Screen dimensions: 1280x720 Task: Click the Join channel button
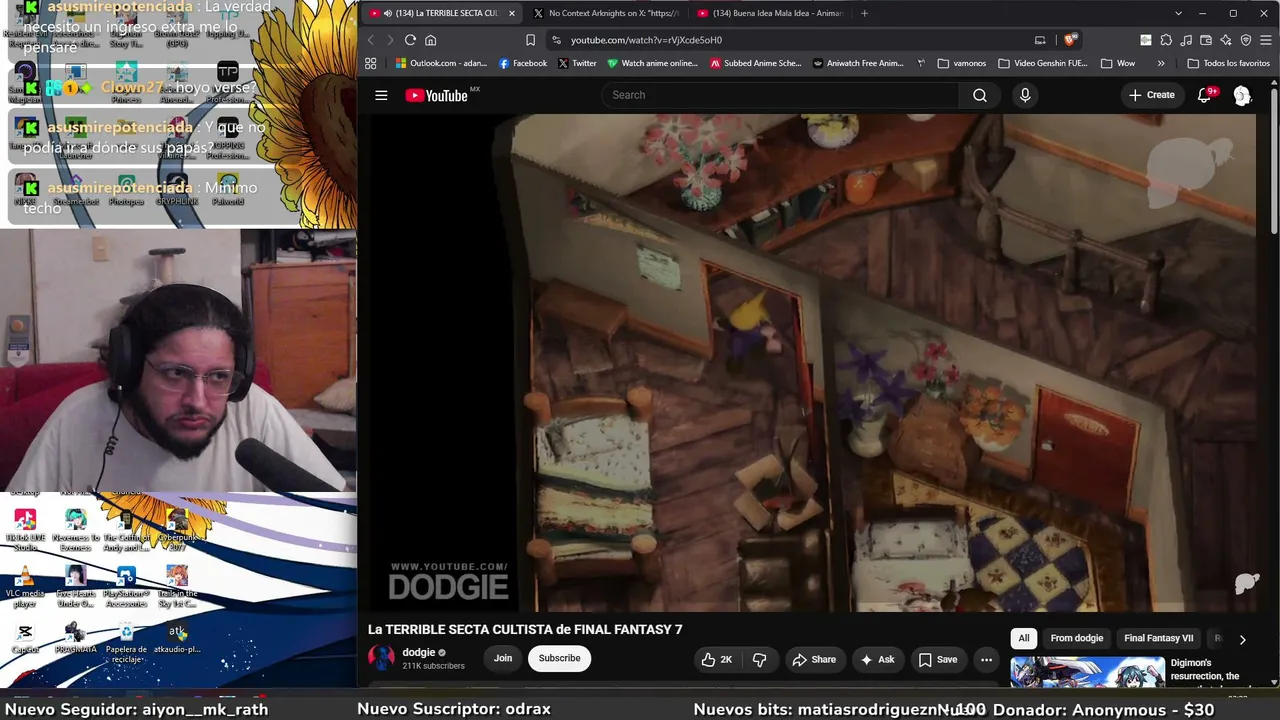[503, 658]
